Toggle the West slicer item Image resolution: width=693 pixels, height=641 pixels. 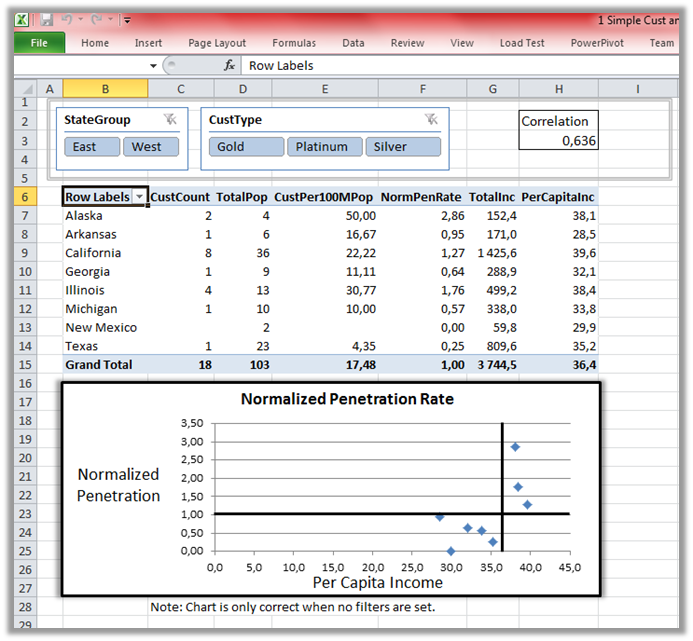coord(151,147)
